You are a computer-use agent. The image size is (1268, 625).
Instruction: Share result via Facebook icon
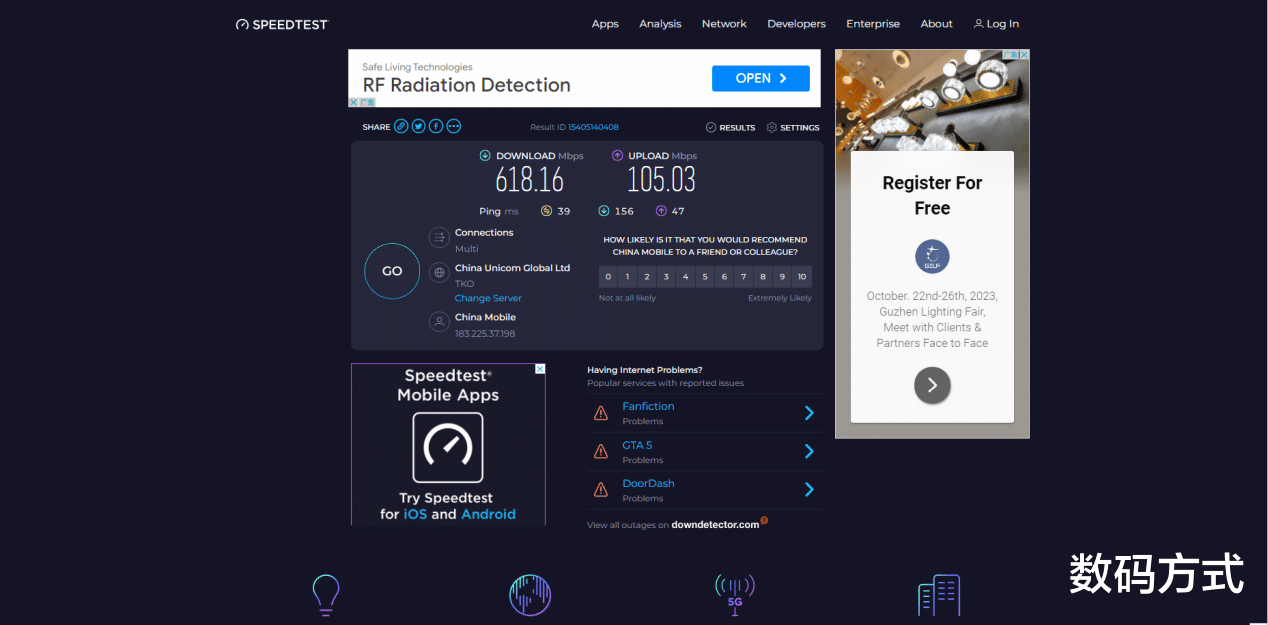(x=436, y=127)
